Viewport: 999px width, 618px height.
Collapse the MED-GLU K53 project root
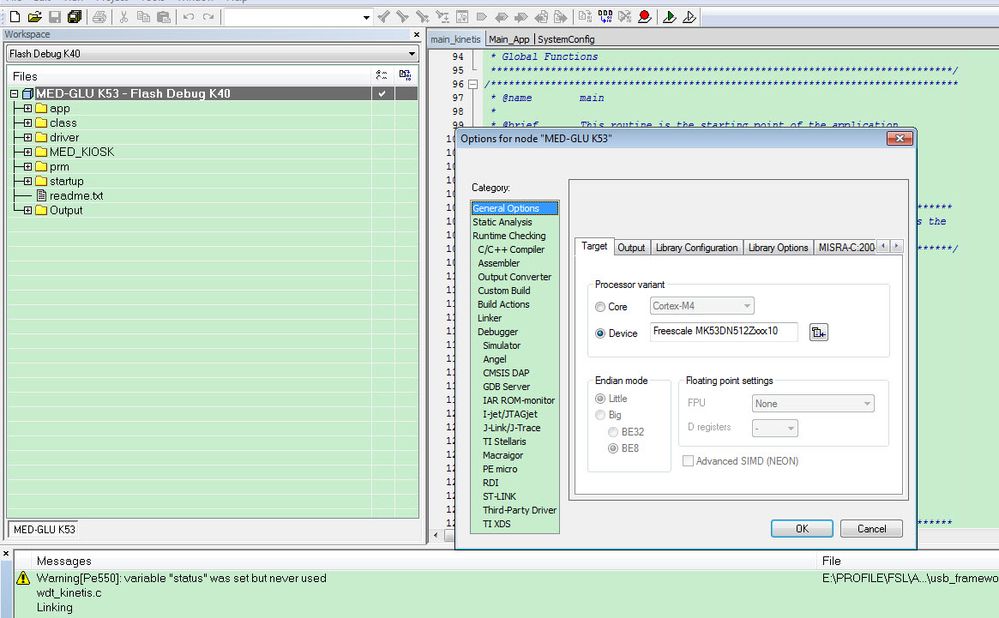coord(14,94)
